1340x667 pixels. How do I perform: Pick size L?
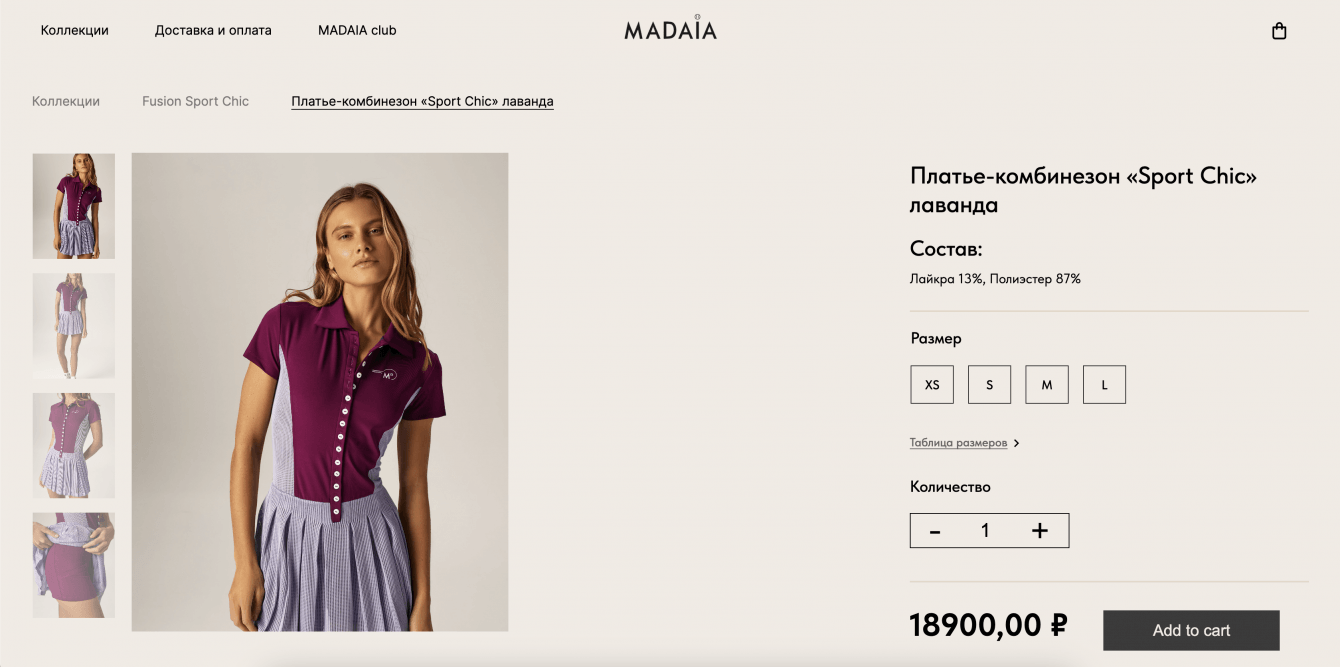pos(1104,384)
